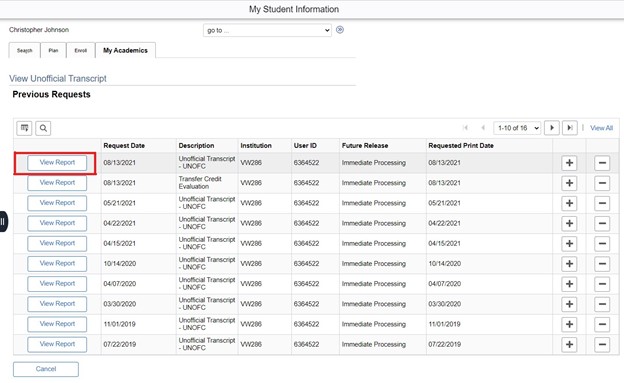Click the grid find magnifier icon
The height and width of the screenshot is (383, 624).
[43, 128]
